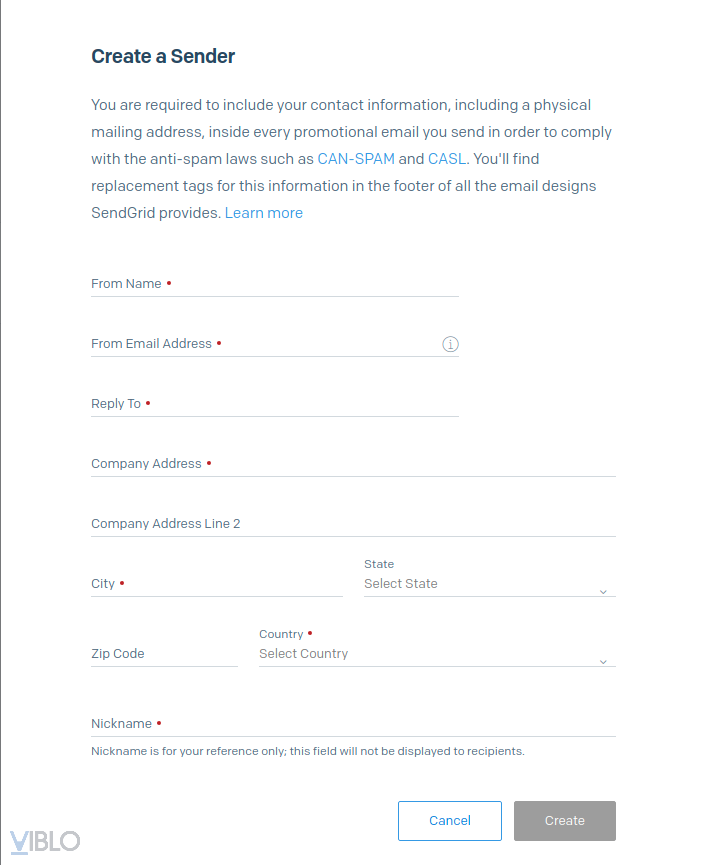Click the Create a Sender heading
704x865 pixels.
click(163, 57)
